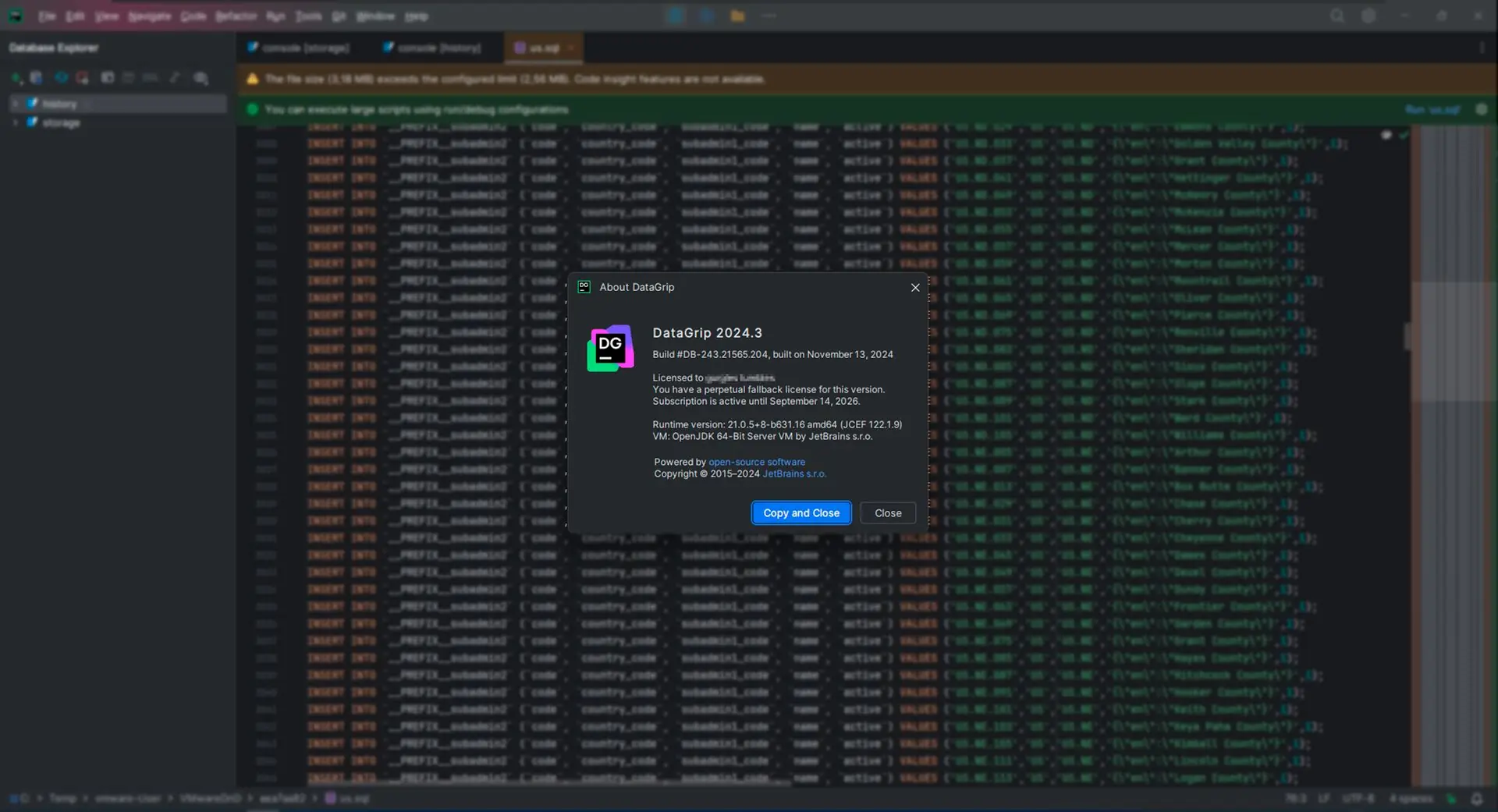Expand the storage data source node
The height and width of the screenshot is (812, 1498).
pyautogui.click(x=14, y=122)
